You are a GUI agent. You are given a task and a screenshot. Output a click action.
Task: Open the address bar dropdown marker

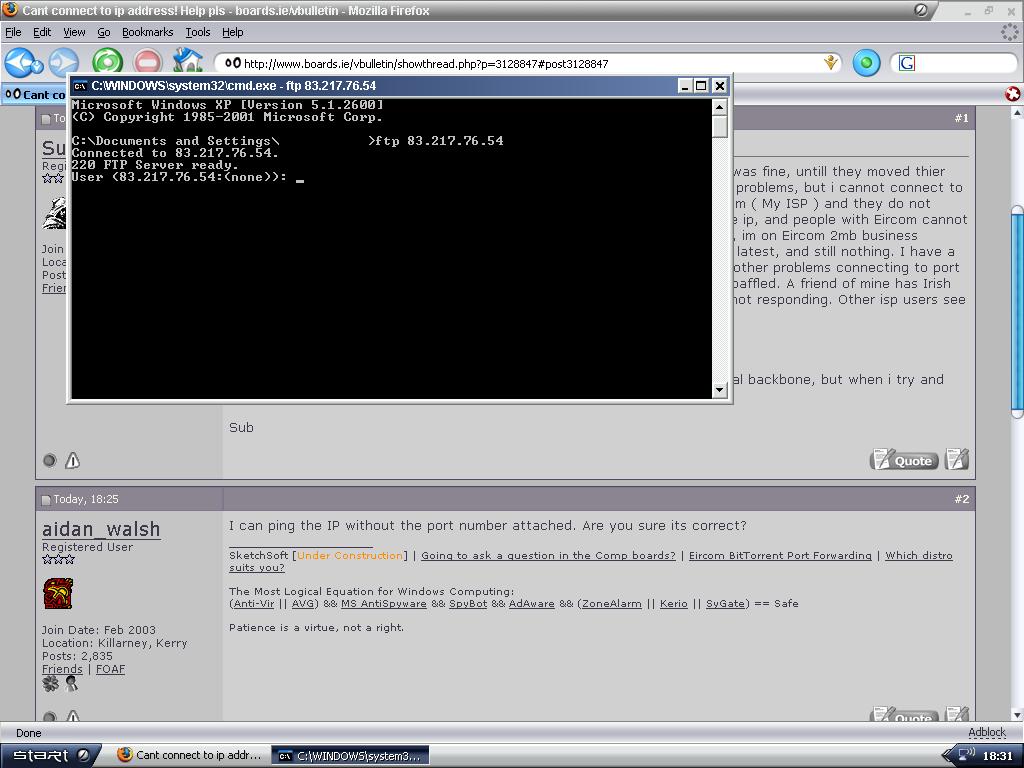point(831,63)
